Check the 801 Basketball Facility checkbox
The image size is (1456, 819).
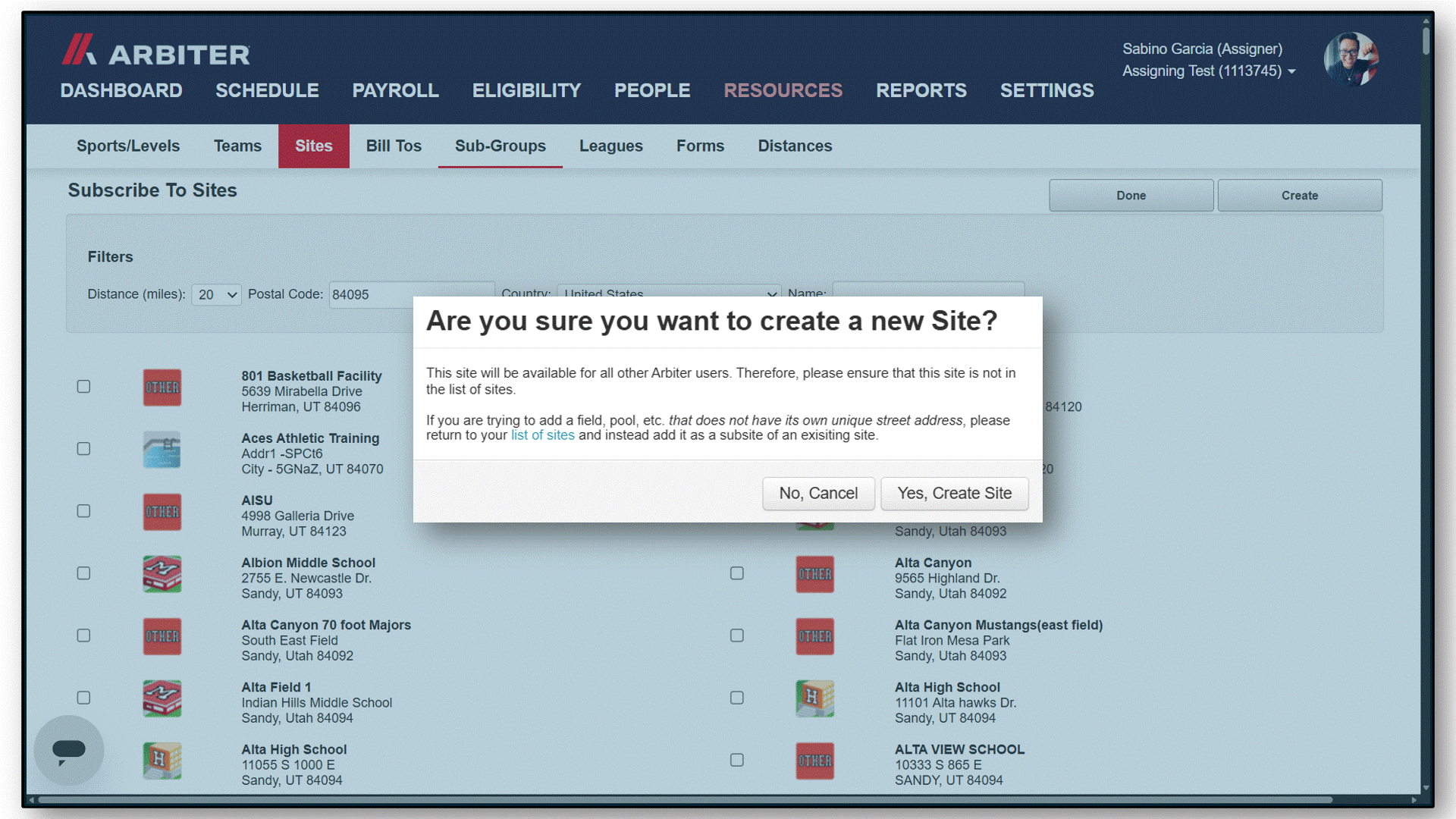pos(84,387)
